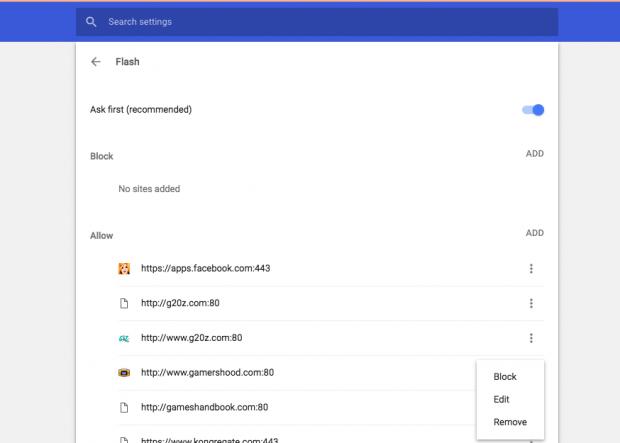Click ADD in the Block section
Viewport: 620px width, 443px height.
[534, 155]
